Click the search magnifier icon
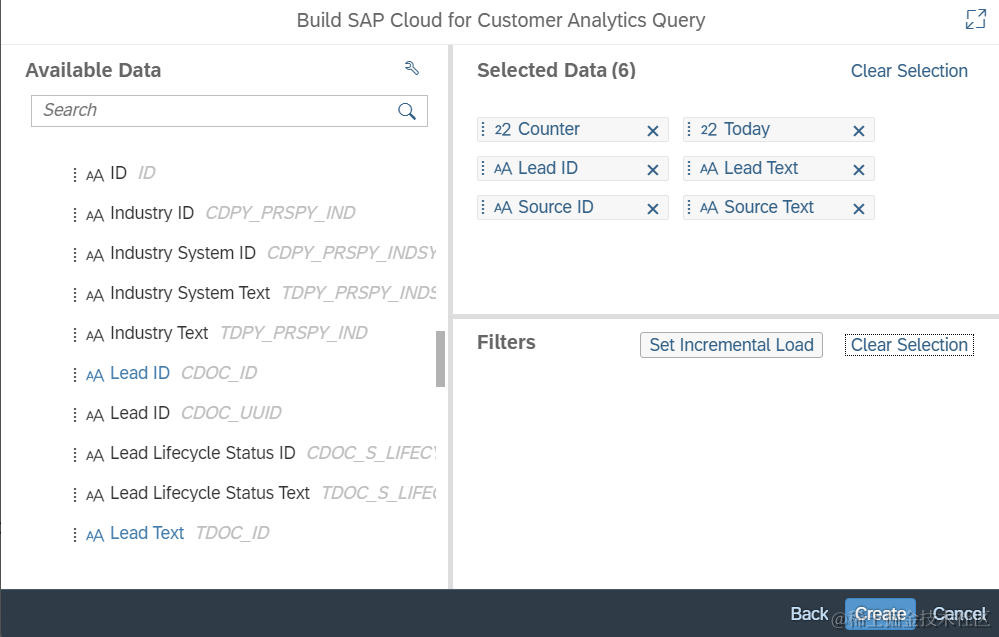 coord(407,111)
